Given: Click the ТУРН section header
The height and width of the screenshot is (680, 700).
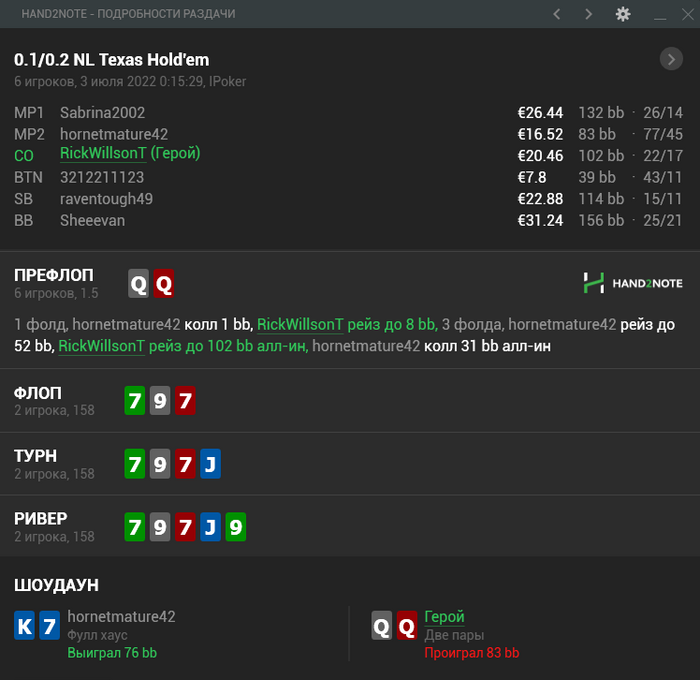Looking at the screenshot, I should coord(35,456).
